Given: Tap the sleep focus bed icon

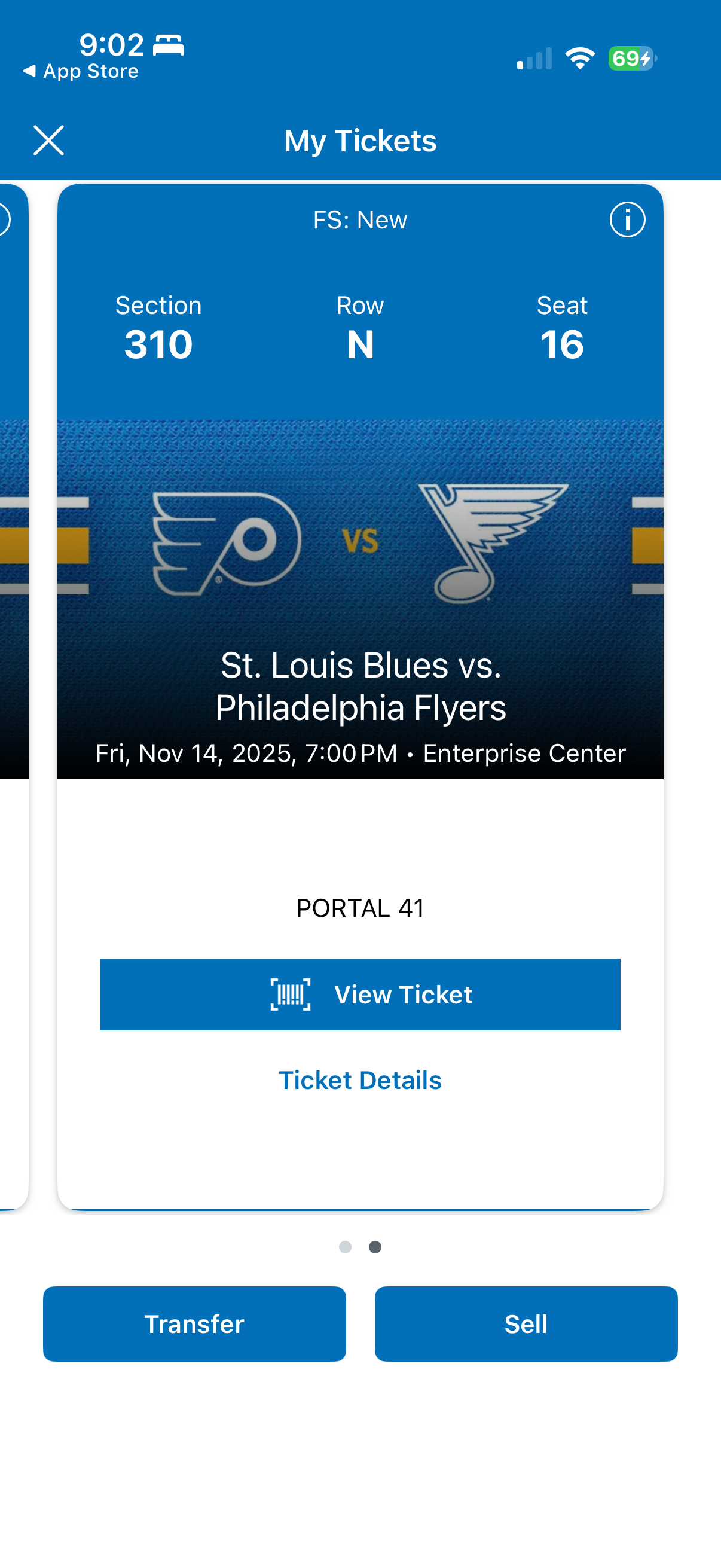Looking at the screenshot, I should tap(168, 45).
